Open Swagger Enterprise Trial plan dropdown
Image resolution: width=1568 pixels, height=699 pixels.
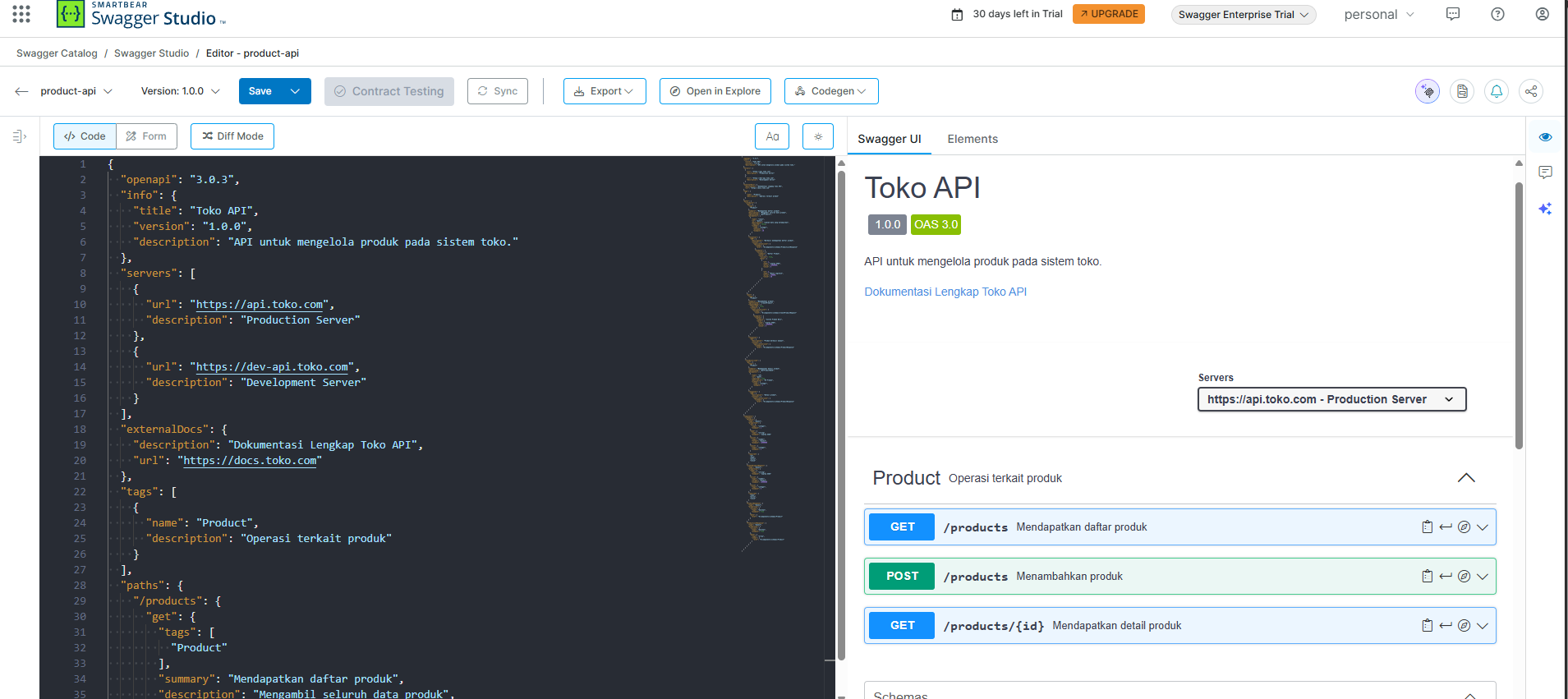point(1244,15)
